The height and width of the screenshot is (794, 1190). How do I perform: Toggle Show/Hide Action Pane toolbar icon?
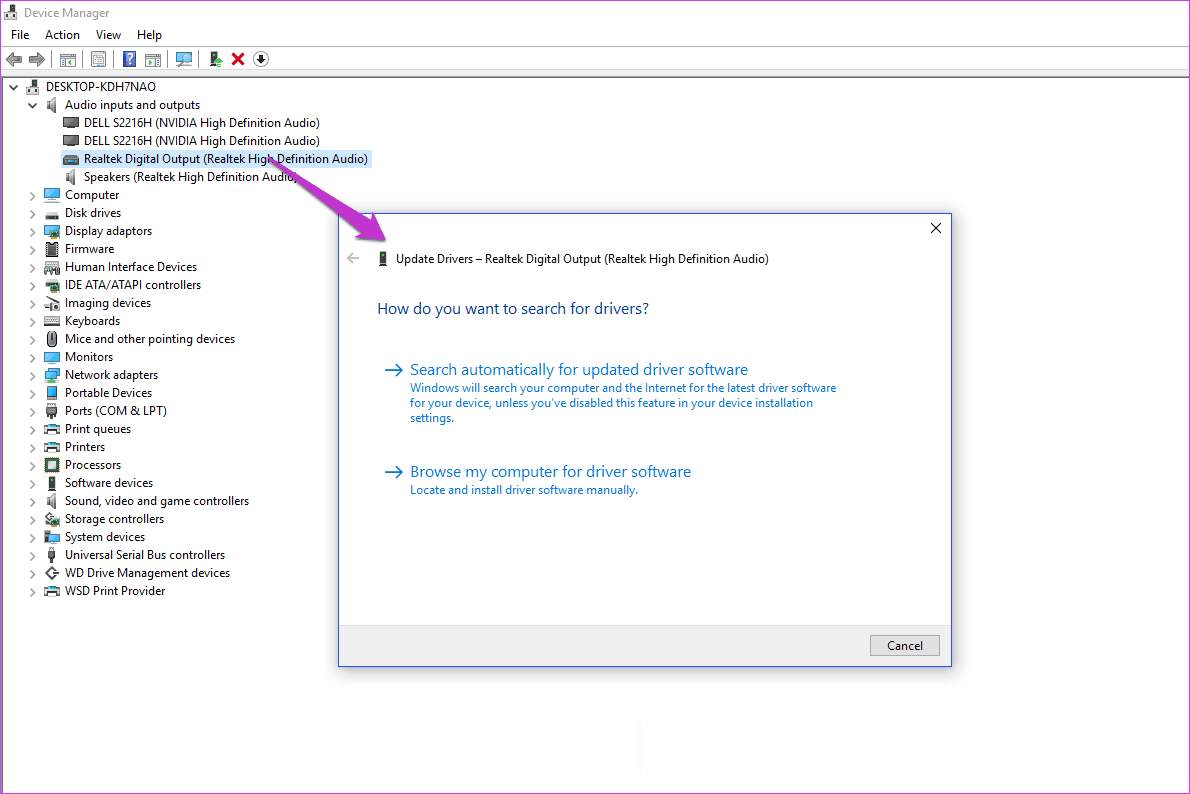153,59
